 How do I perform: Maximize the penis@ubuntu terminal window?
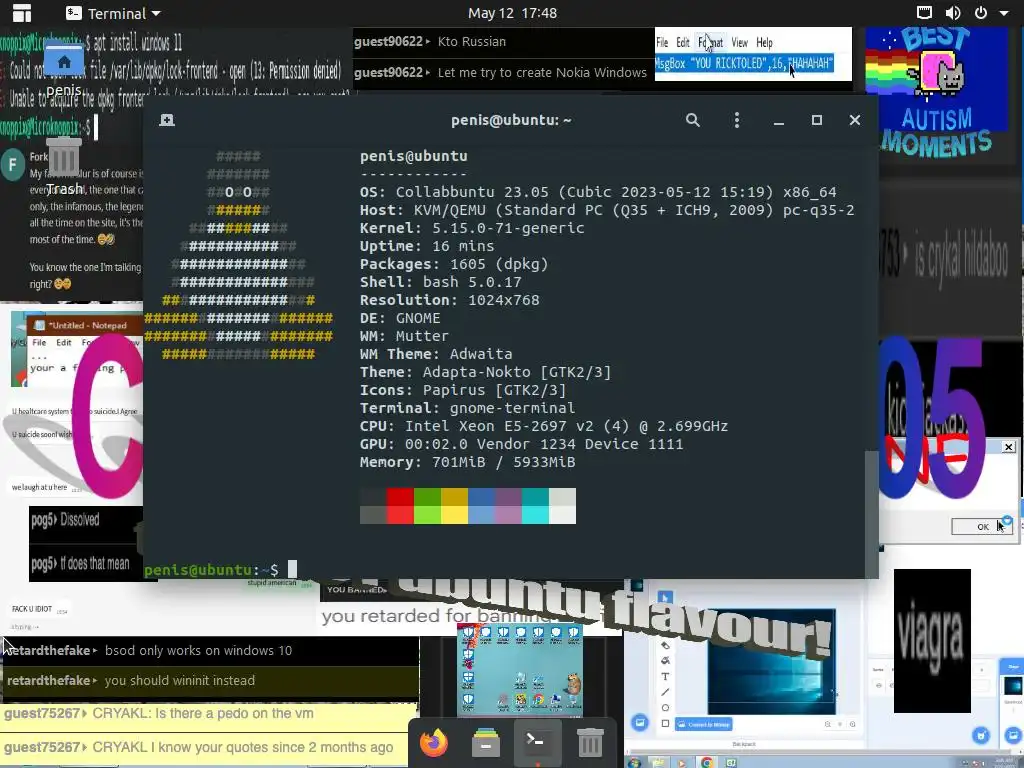816,120
